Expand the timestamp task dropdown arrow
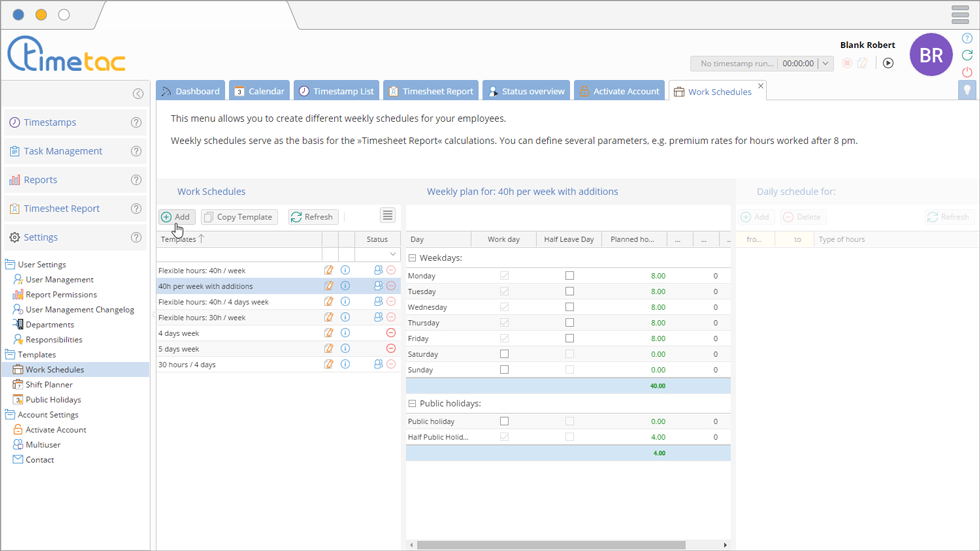 click(x=825, y=64)
